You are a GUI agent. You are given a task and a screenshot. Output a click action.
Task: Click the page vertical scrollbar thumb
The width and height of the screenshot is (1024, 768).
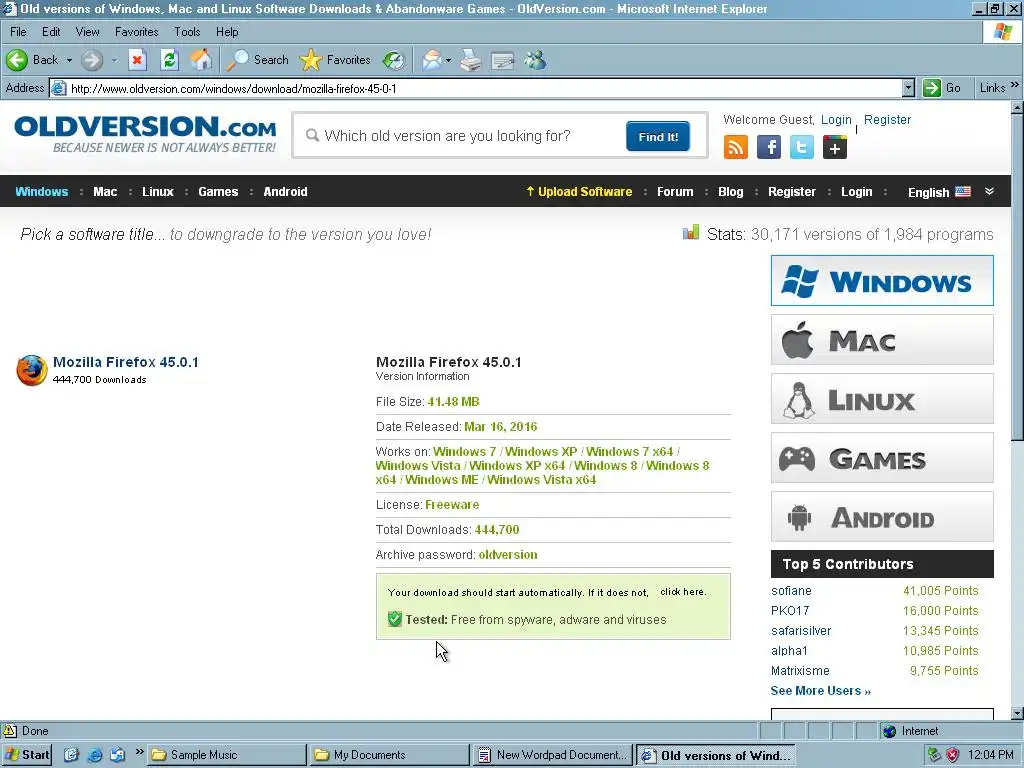[x=1017, y=277]
